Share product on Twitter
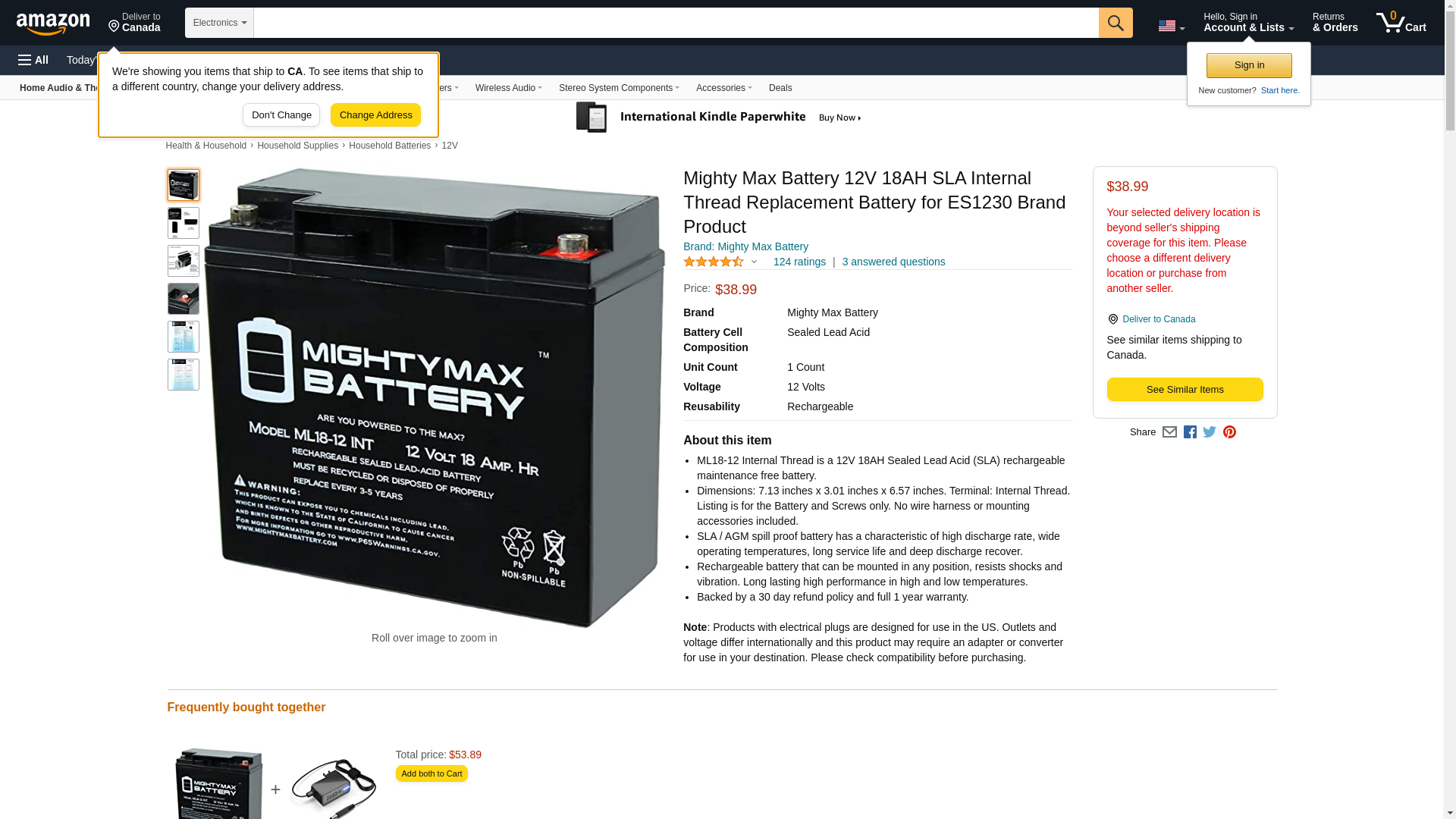 pos(1210,432)
